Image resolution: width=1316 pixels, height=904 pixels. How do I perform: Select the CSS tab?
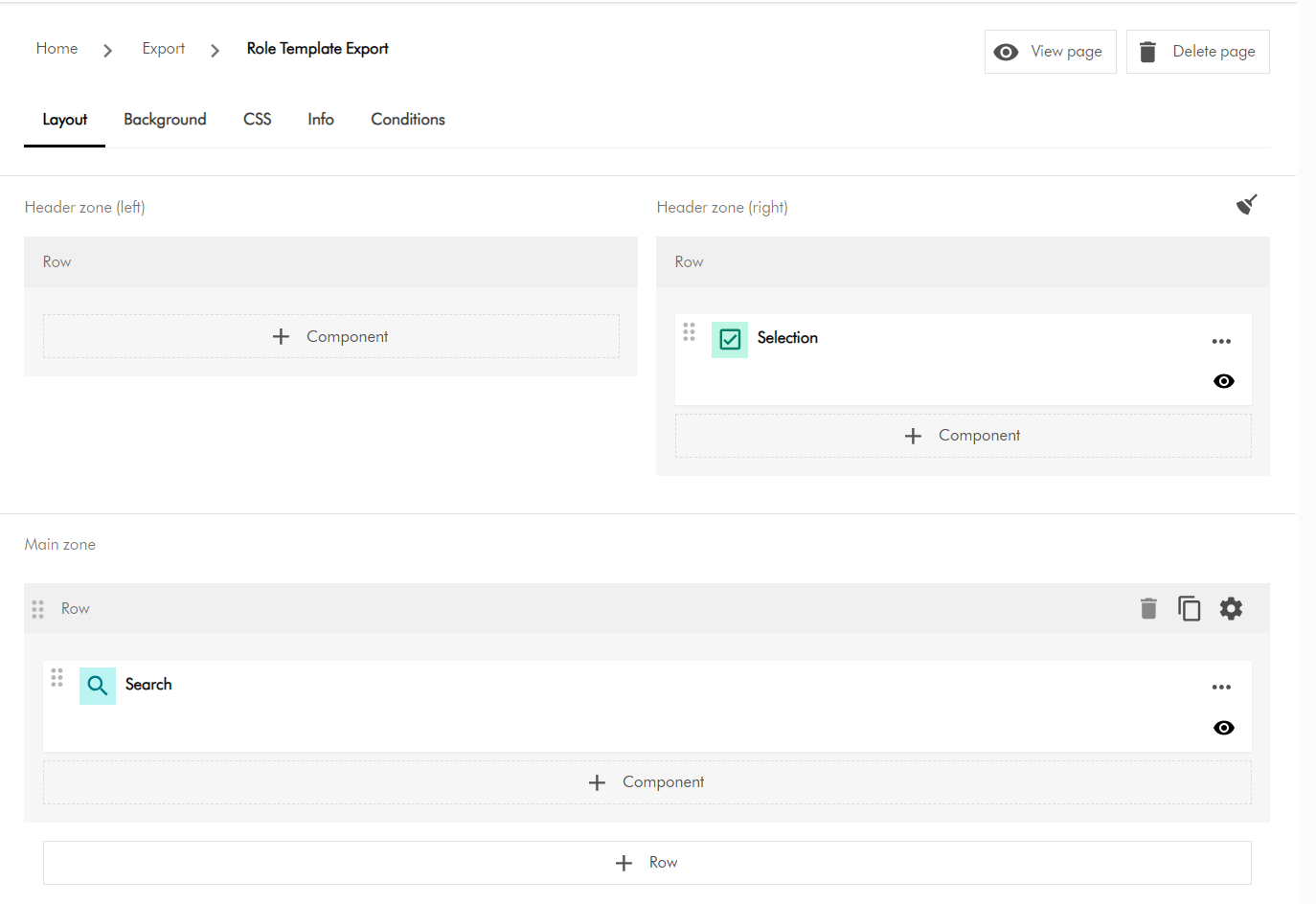point(257,120)
